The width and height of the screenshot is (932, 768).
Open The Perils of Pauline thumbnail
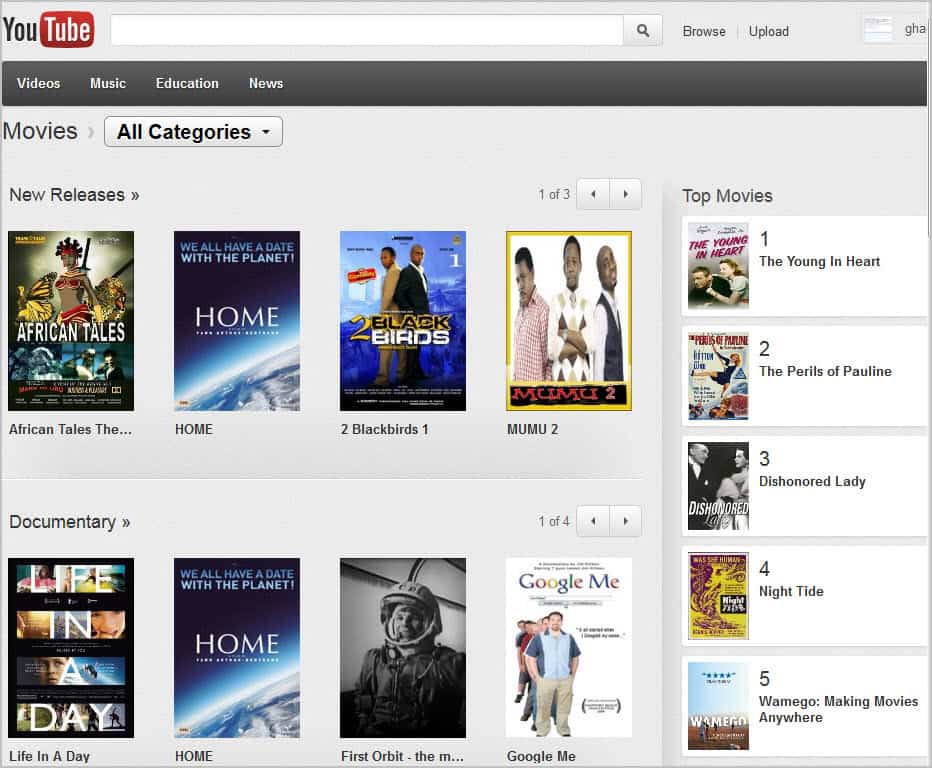click(718, 376)
